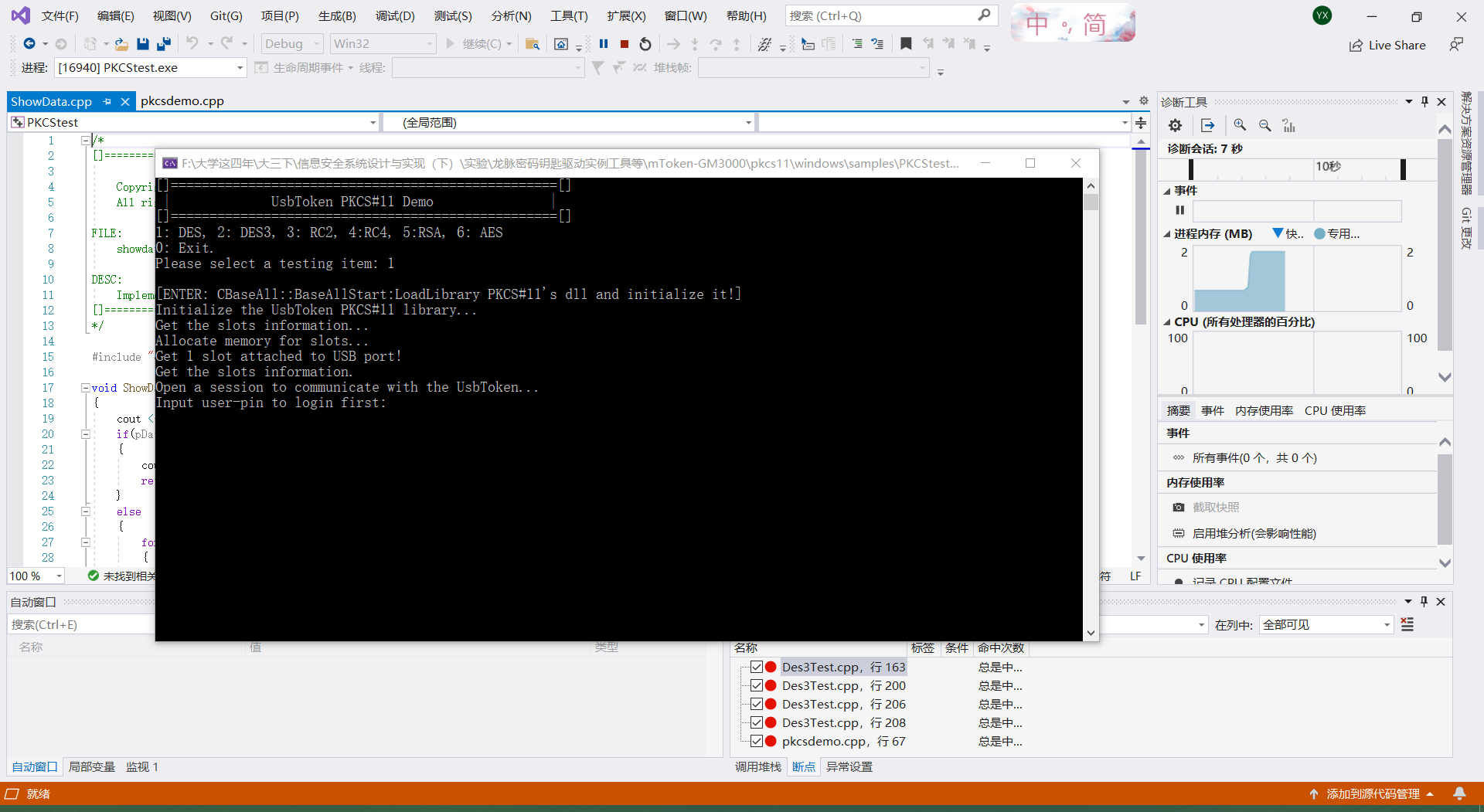Open the 100 % zoom dropdown

[x=36, y=576]
